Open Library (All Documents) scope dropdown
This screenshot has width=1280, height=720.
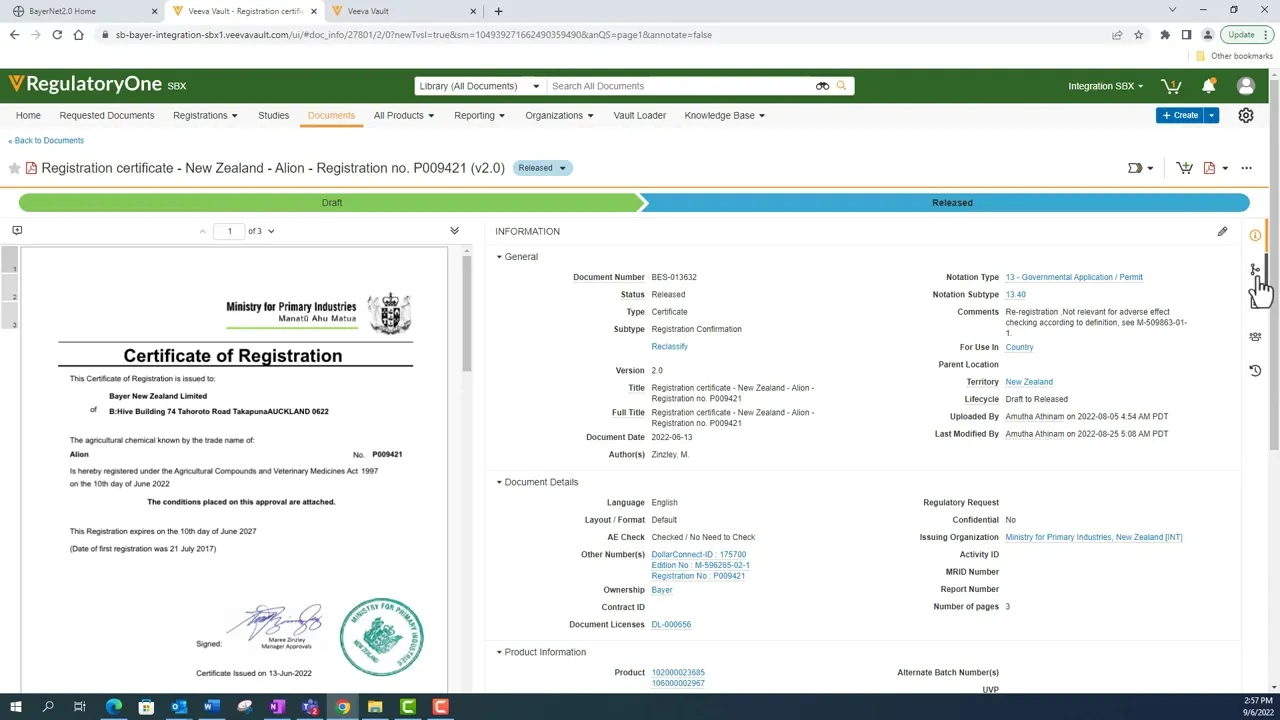479,86
